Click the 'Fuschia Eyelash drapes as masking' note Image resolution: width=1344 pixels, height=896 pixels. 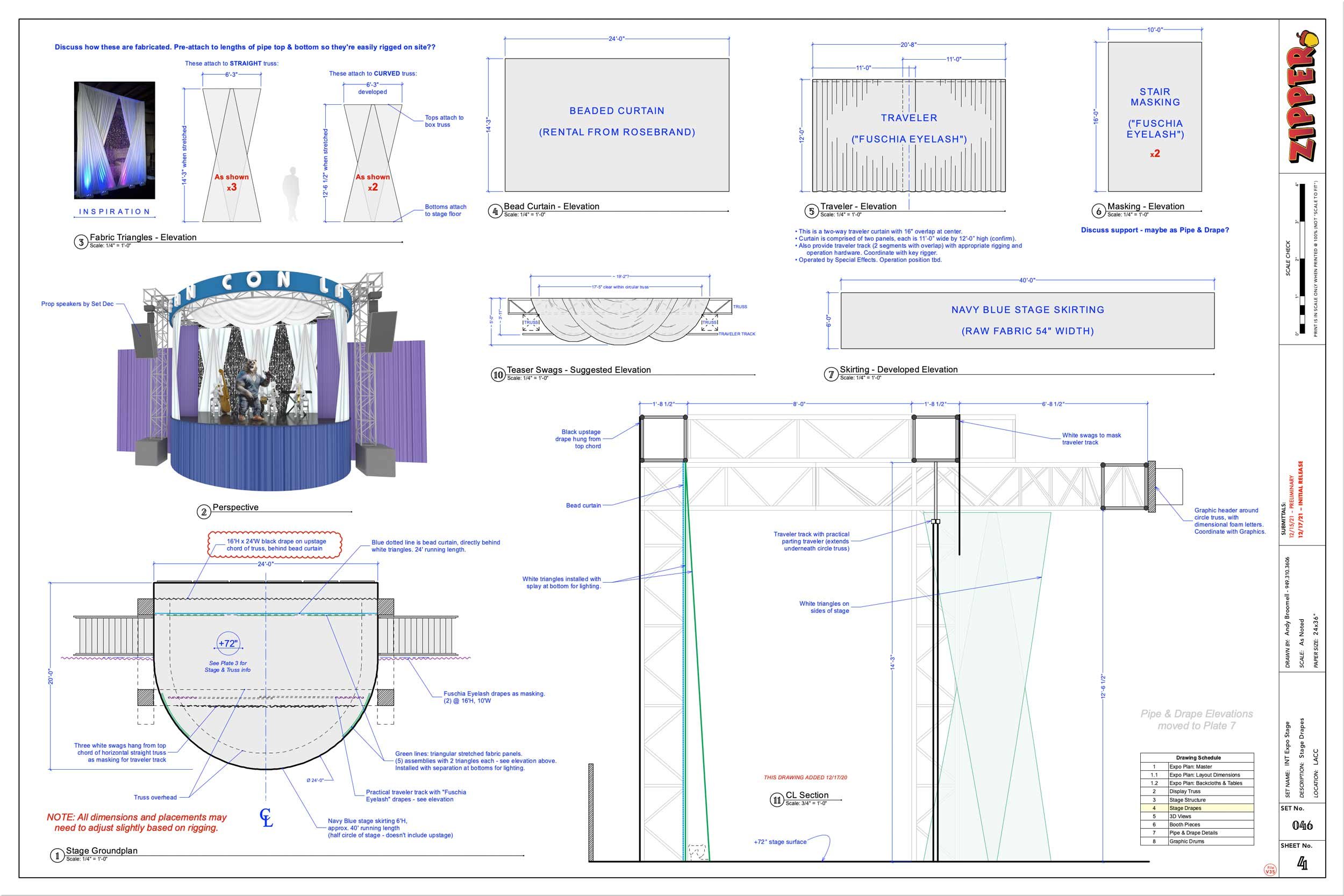point(494,697)
